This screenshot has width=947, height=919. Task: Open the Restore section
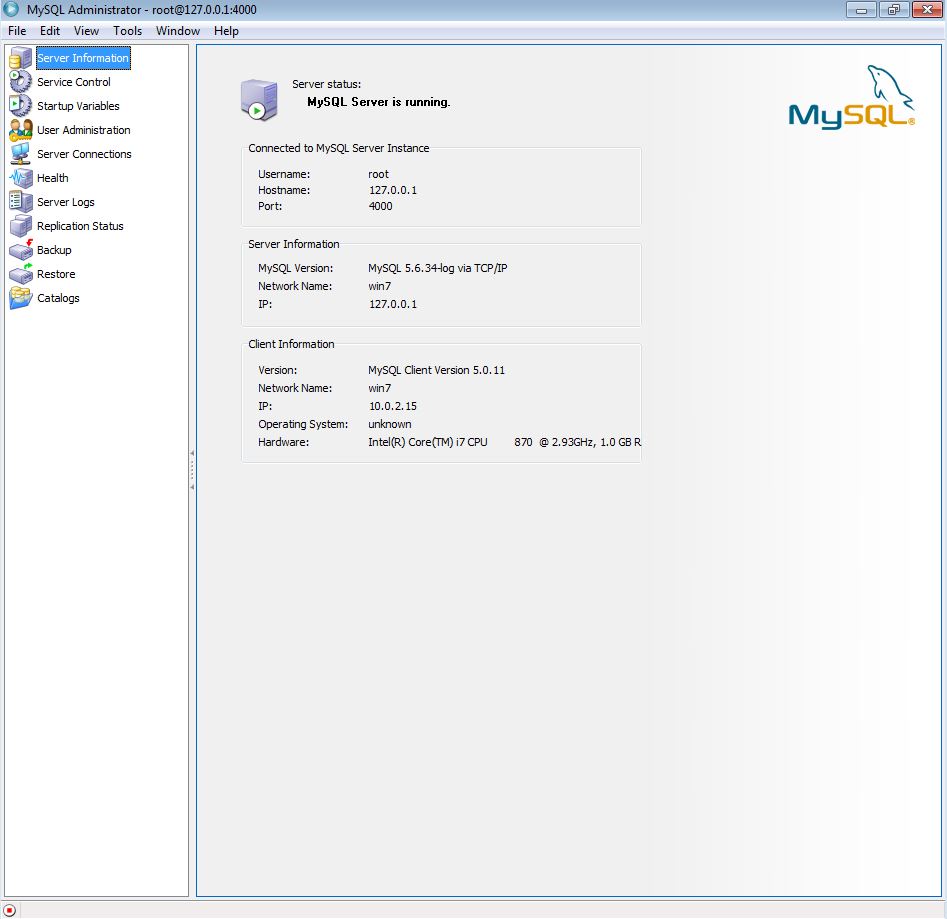56,274
